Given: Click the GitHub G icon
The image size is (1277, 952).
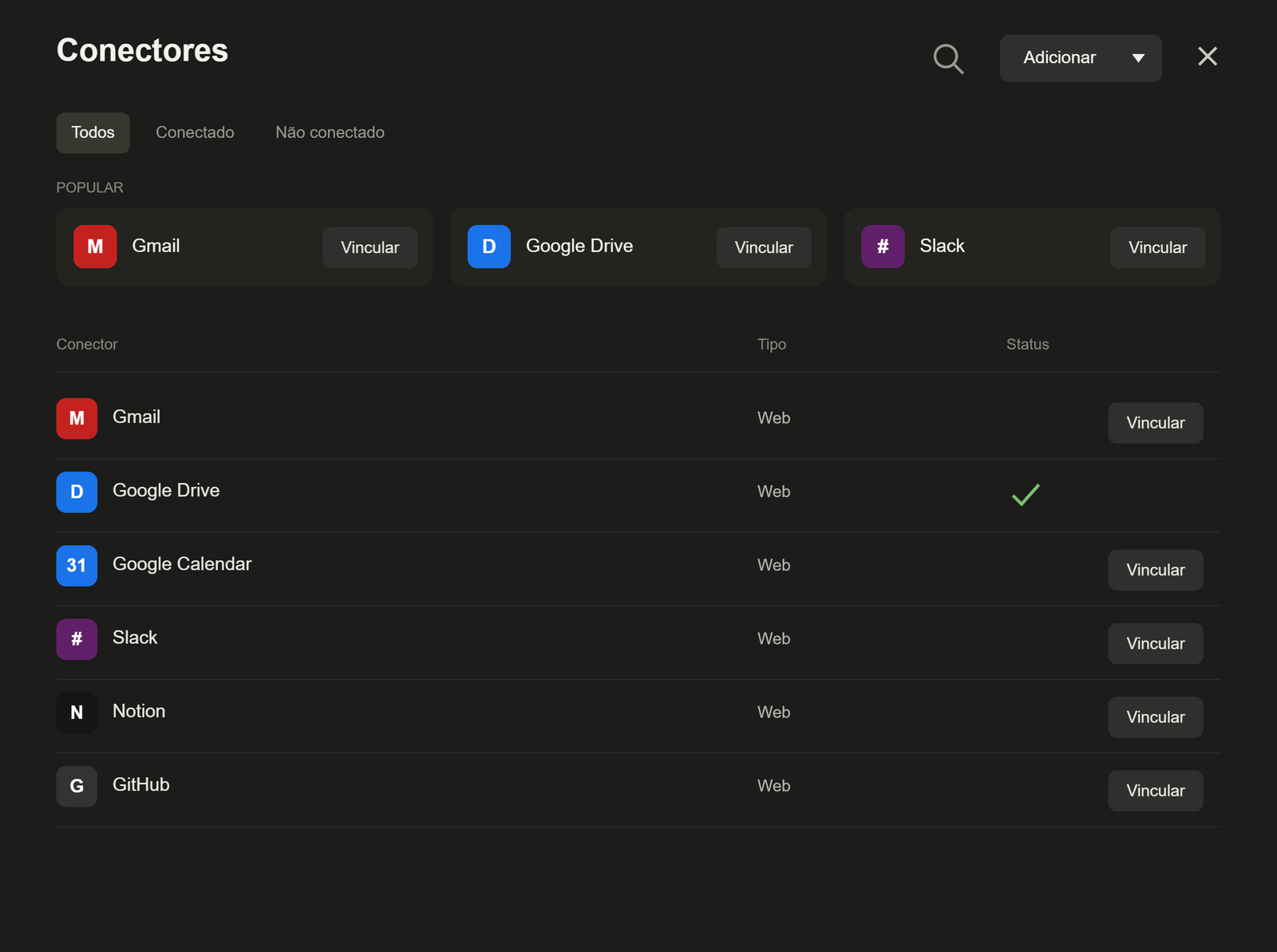Looking at the screenshot, I should point(77,786).
